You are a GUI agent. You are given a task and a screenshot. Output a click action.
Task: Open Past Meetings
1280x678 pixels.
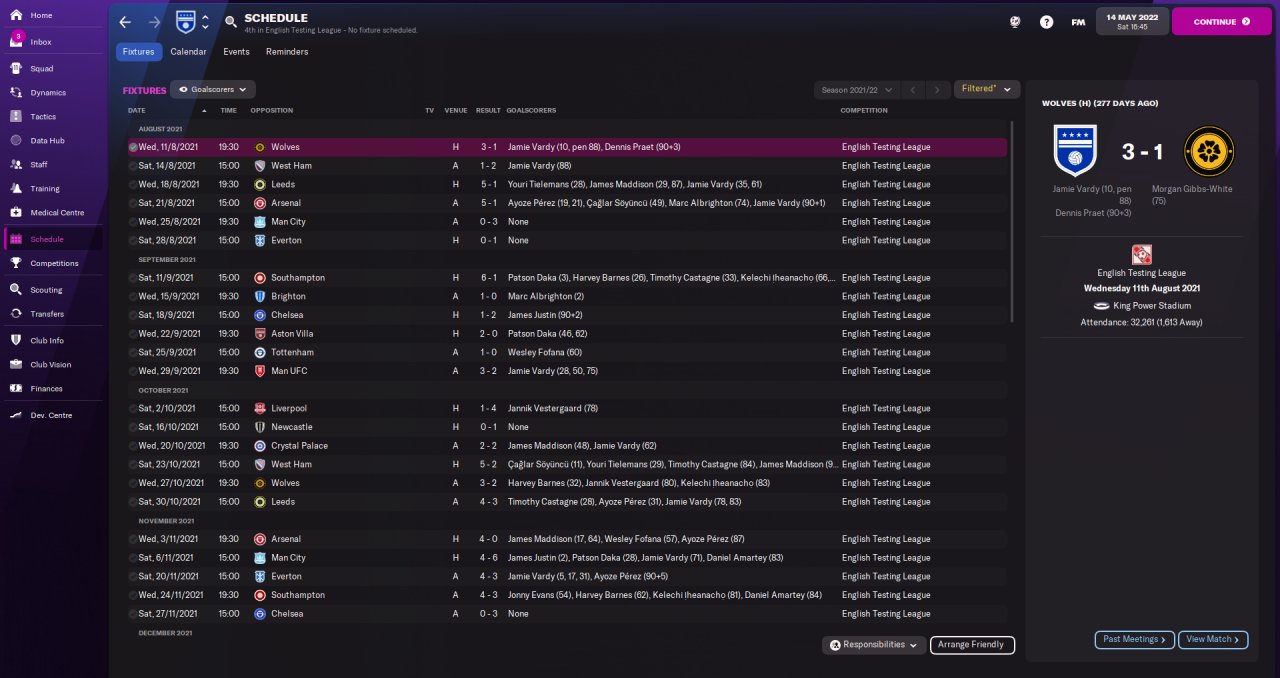1134,640
